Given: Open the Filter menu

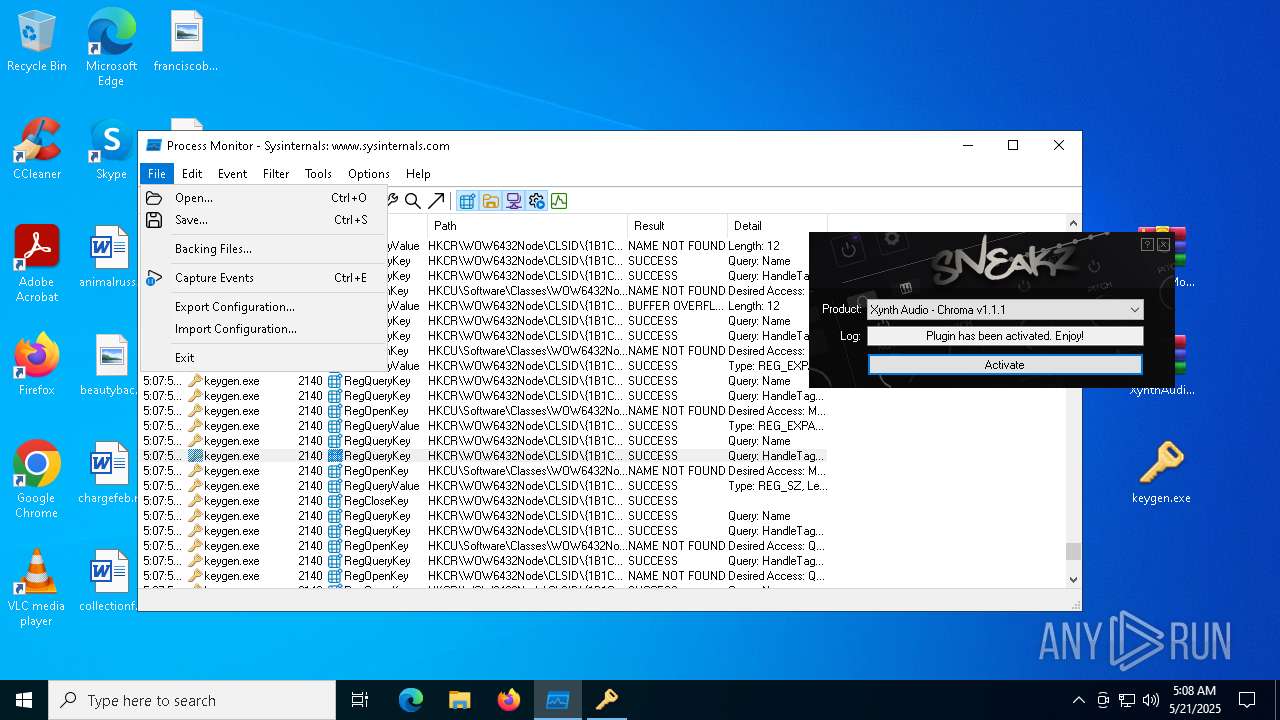Looking at the screenshot, I should [276, 173].
